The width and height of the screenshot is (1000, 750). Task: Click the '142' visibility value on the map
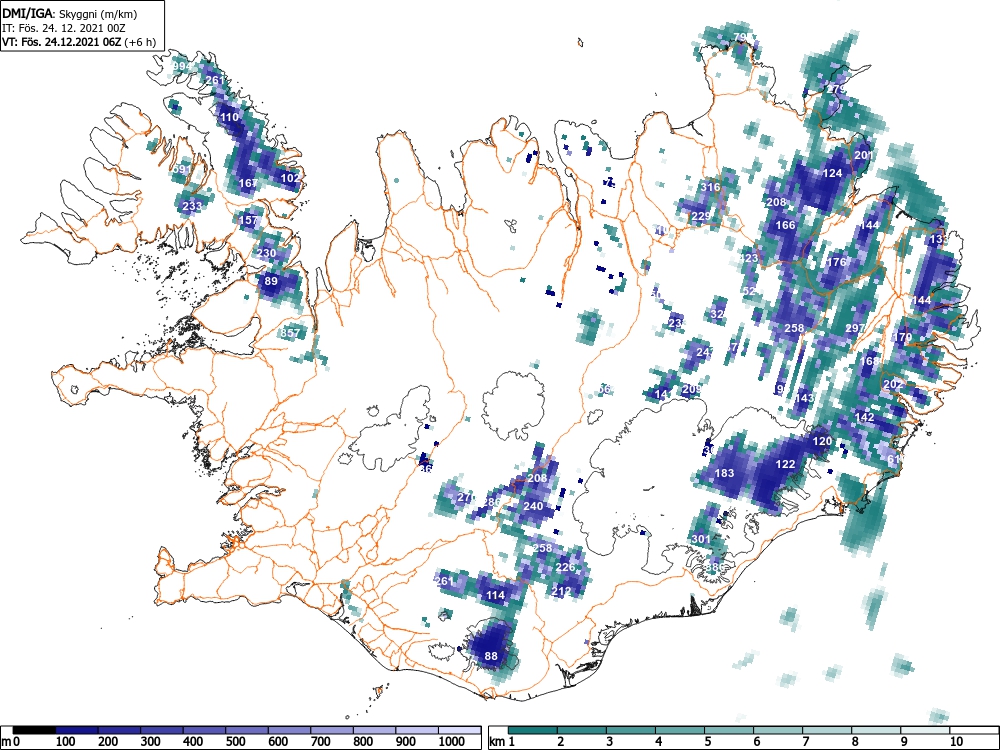(865, 417)
